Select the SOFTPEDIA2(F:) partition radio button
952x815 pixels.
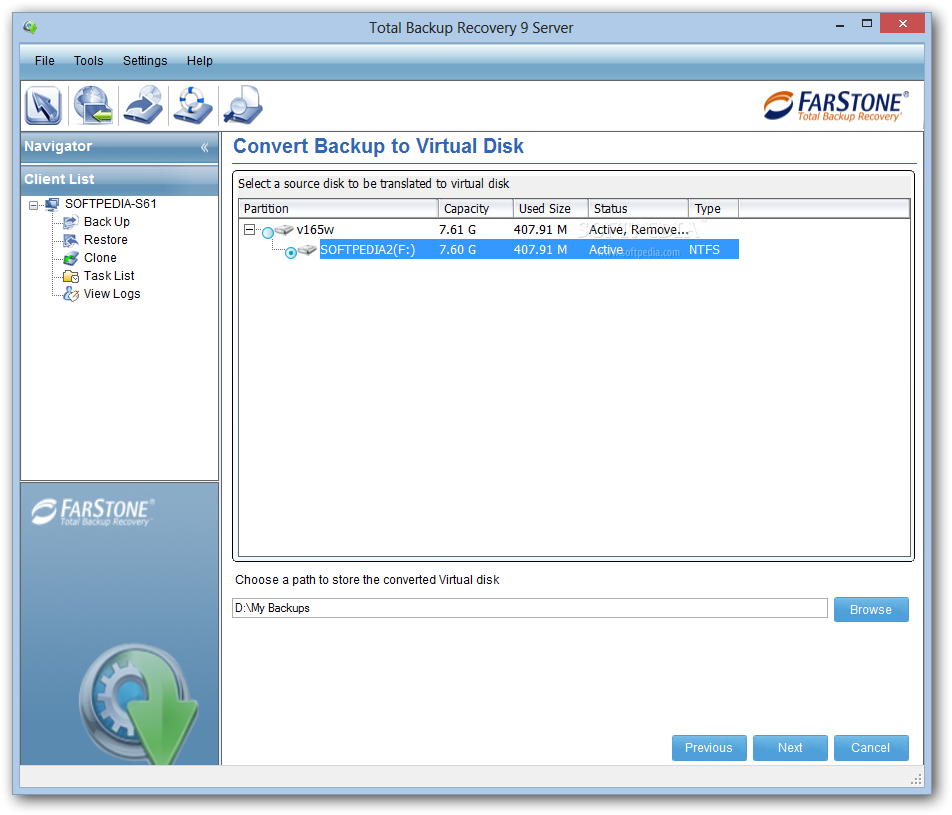(291, 253)
